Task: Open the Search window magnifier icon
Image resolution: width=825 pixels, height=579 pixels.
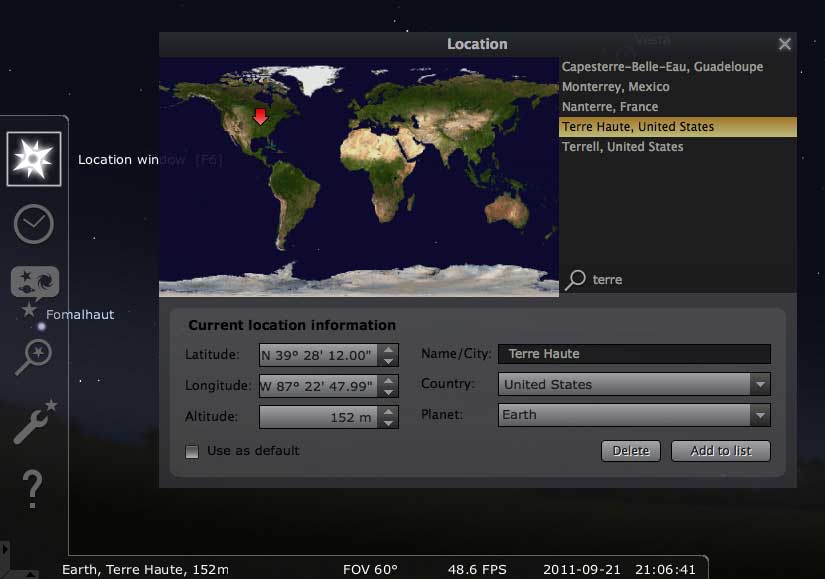Action: click(x=33, y=356)
